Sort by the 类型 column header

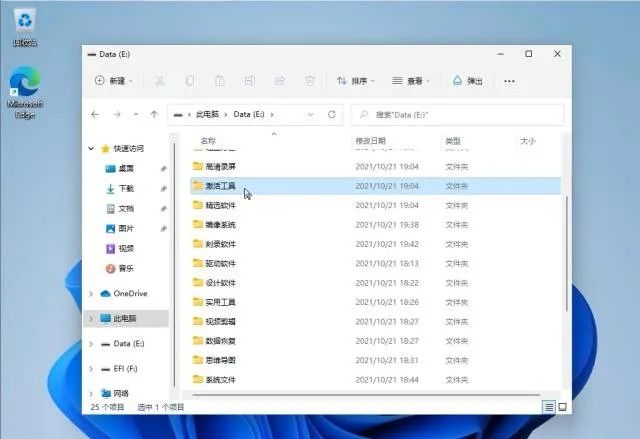pos(453,141)
